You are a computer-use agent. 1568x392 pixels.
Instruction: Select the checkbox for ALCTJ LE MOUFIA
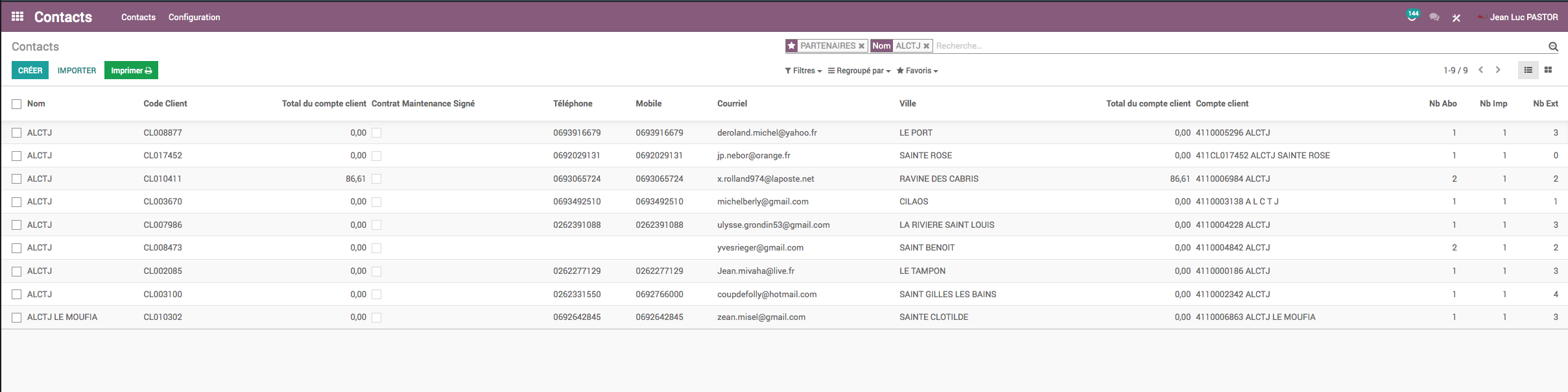[17, 317]
